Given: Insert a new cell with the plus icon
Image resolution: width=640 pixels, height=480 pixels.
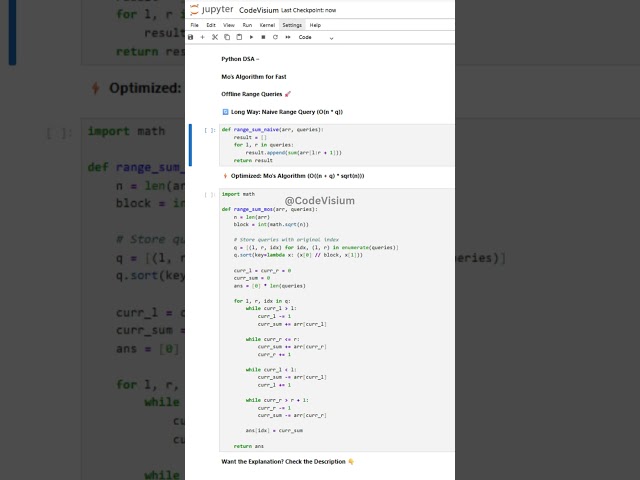Looking at the screenshot, I should pos(202,37).
